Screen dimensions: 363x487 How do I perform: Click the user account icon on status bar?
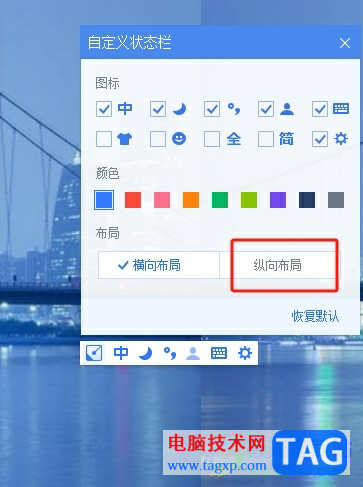click(193, 353)
